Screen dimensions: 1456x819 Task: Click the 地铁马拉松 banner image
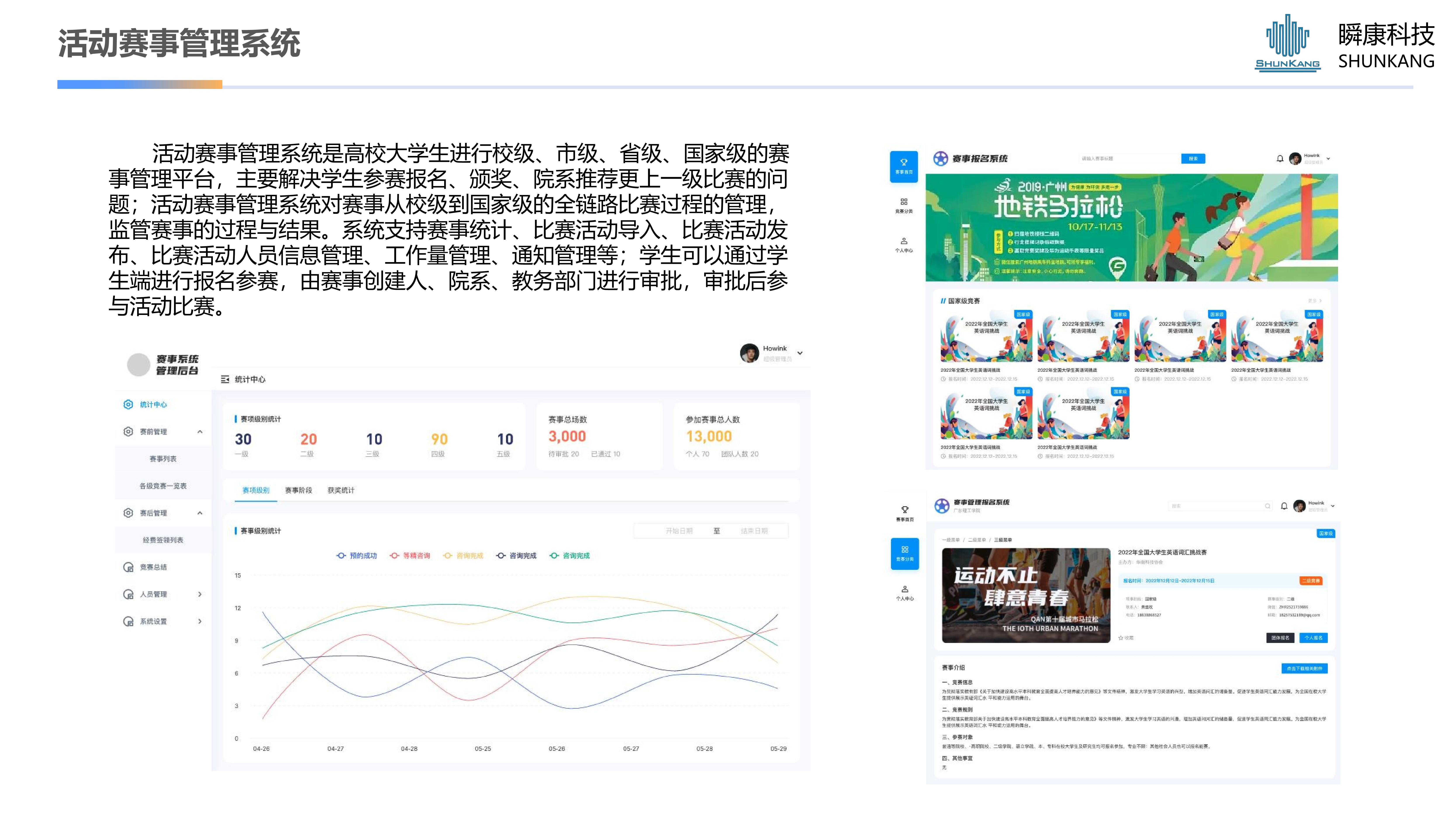[1131, 228]
